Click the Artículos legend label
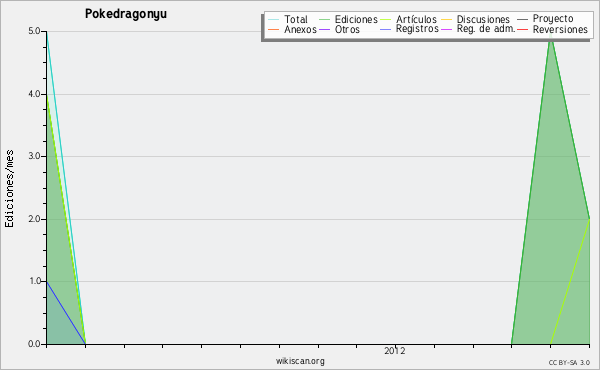Image resolution: width=600 pixels, height=370 pixels. (416, 20)
